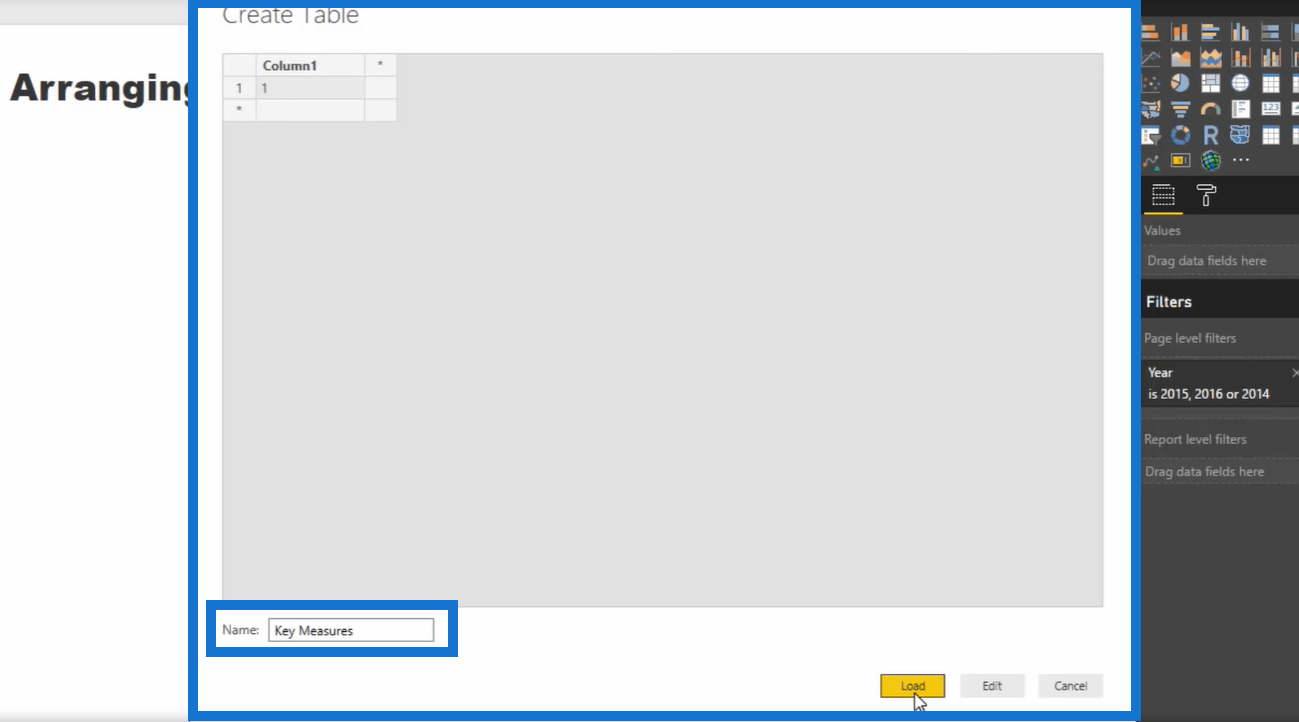Screen dimensions: 1299x722
Task: Select the R script visual
Action: tap(1211, 135)
